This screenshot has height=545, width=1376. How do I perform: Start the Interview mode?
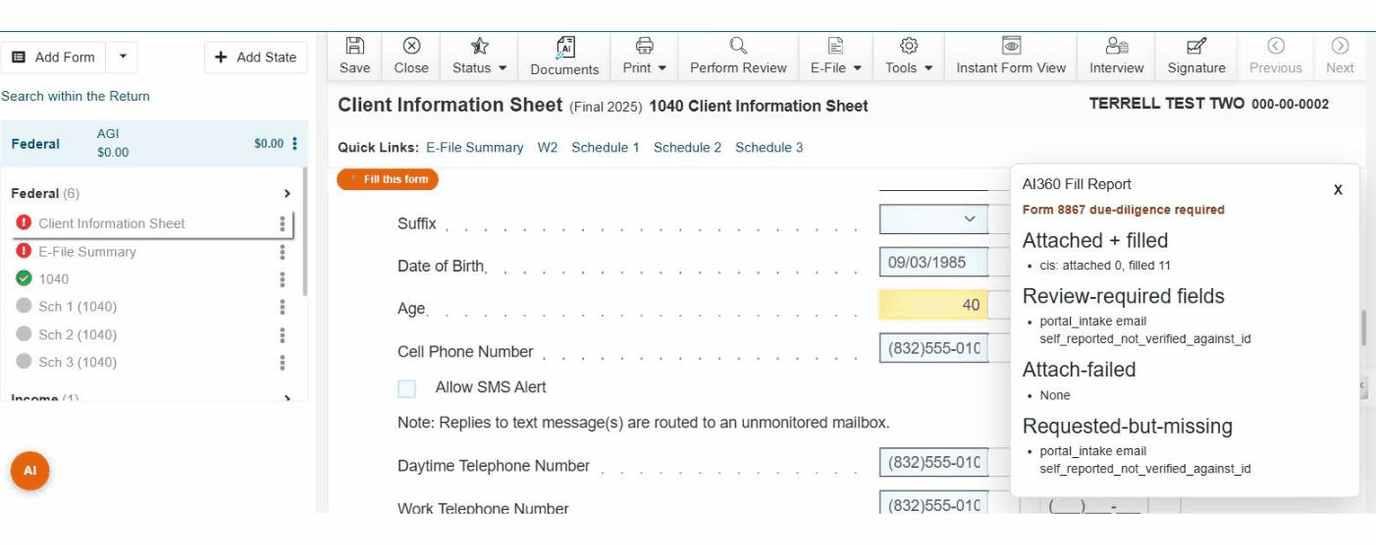[x=1116, y=56]
